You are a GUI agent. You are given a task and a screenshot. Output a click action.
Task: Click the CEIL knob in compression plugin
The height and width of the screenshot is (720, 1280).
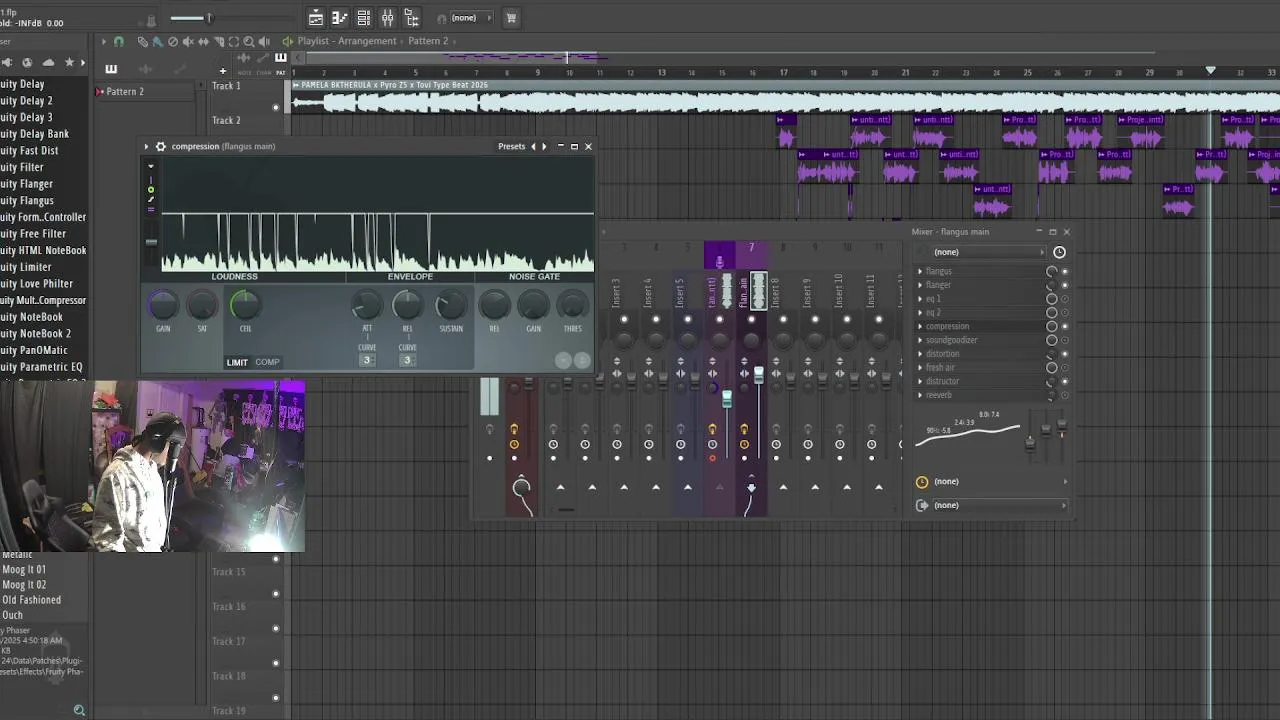click(x=245, y=305)
